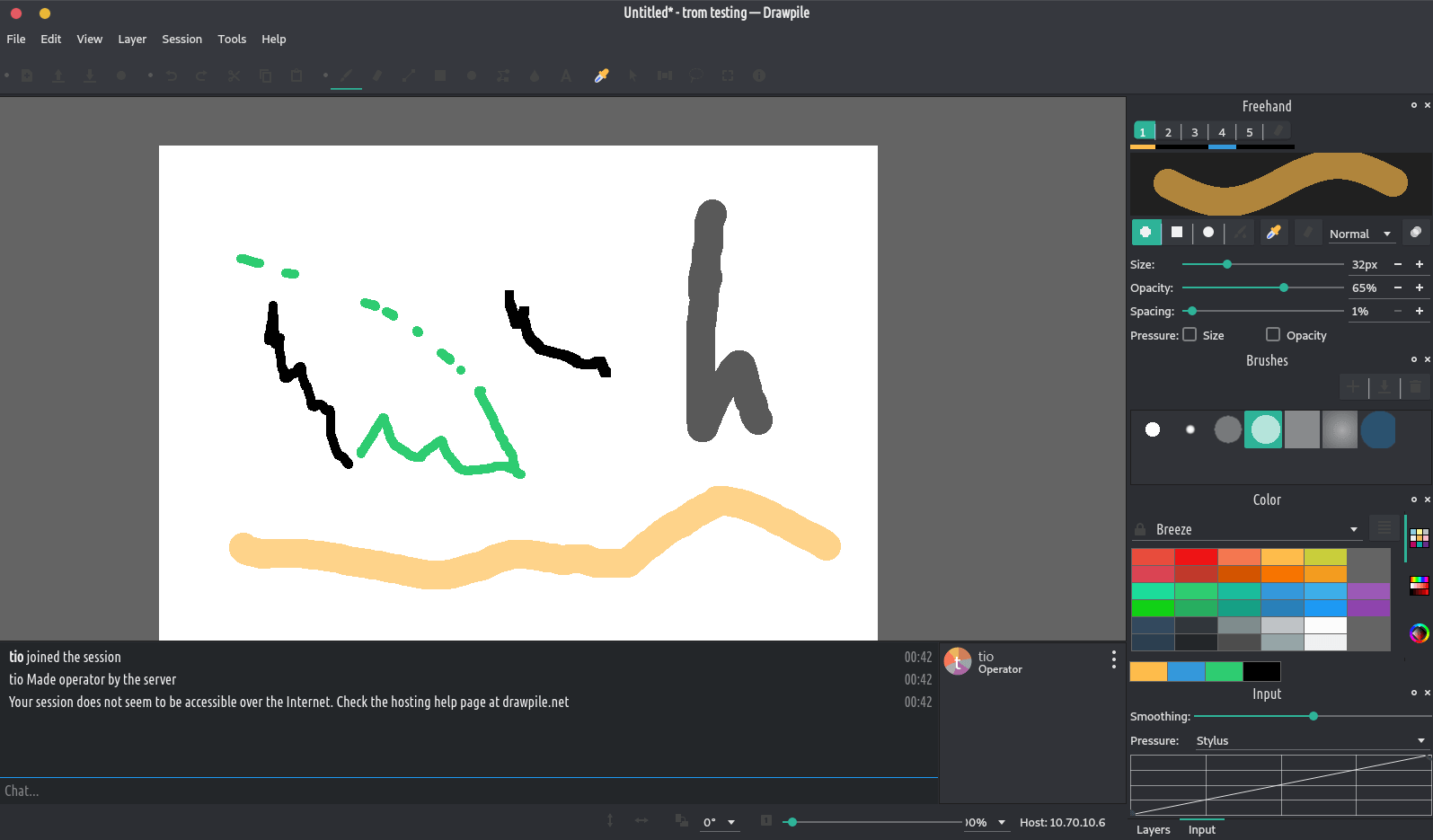
Task: Click the Undo toolbar icon
Action: 172,75
